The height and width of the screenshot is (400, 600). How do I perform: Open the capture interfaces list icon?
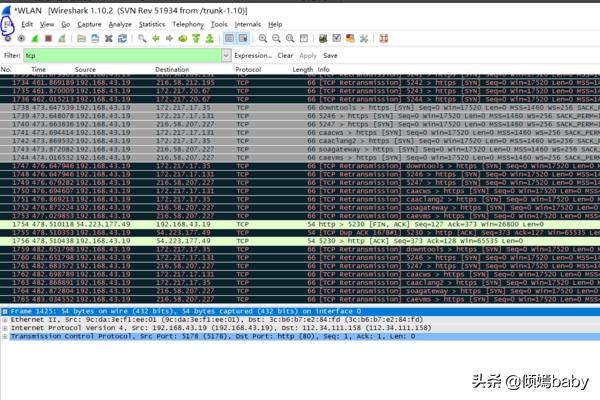[7, 38]
